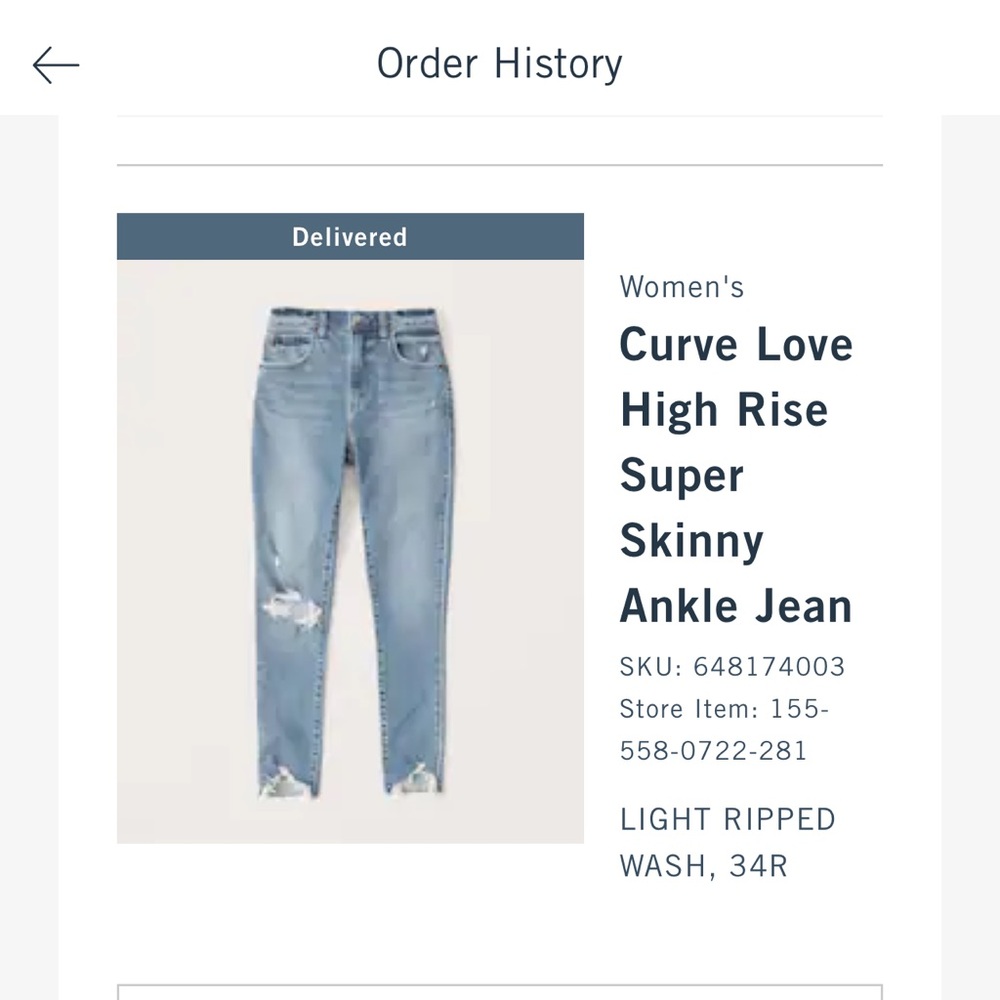Tap the SKU 648174003 text
The width and height of the screenshot is (1000, 1000).
click(731, 665)
